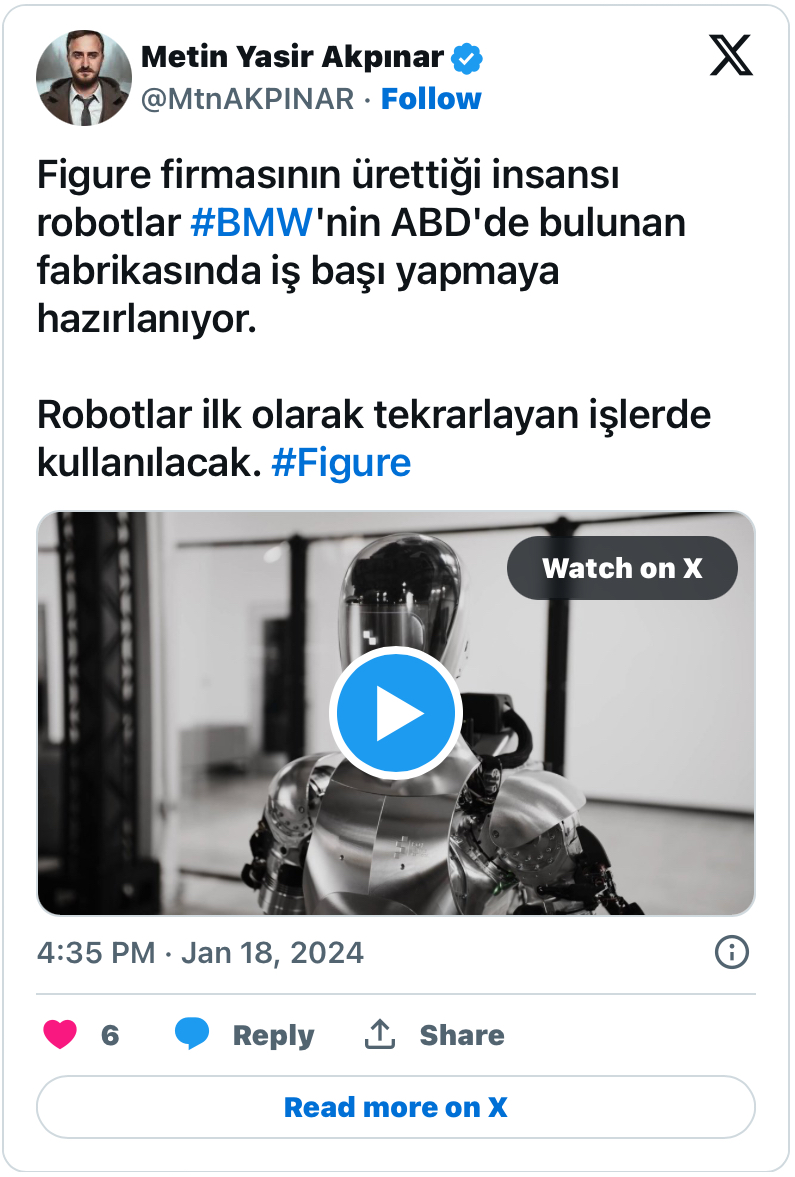795x1177 pixels.
Task: Click the blue verified badge
Action: point(466,58)
